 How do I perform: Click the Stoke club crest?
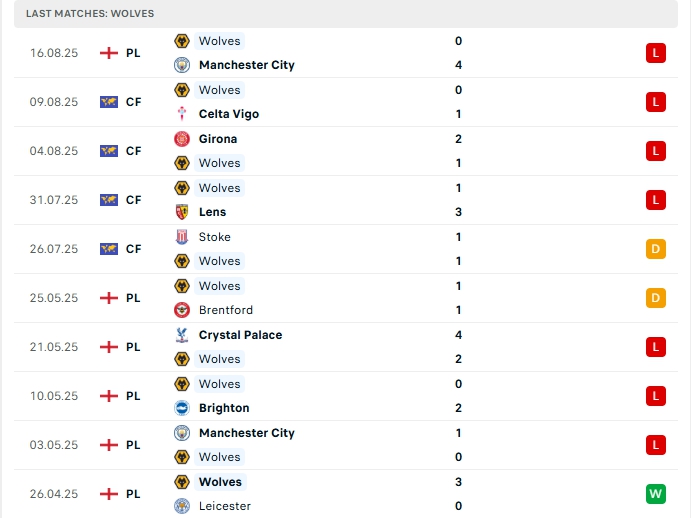coord(182,237)
